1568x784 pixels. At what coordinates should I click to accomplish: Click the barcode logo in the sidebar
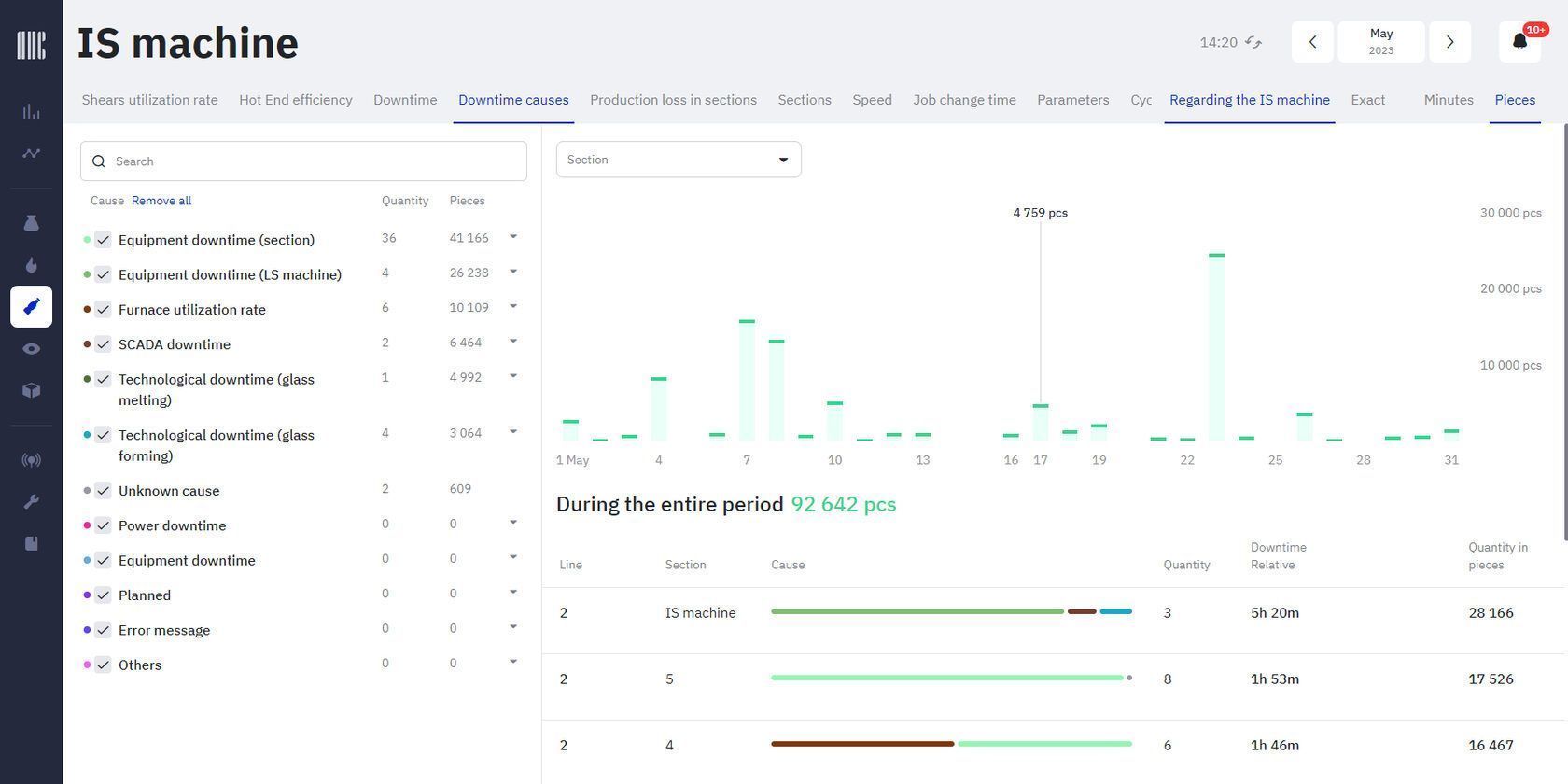point(31,44)
